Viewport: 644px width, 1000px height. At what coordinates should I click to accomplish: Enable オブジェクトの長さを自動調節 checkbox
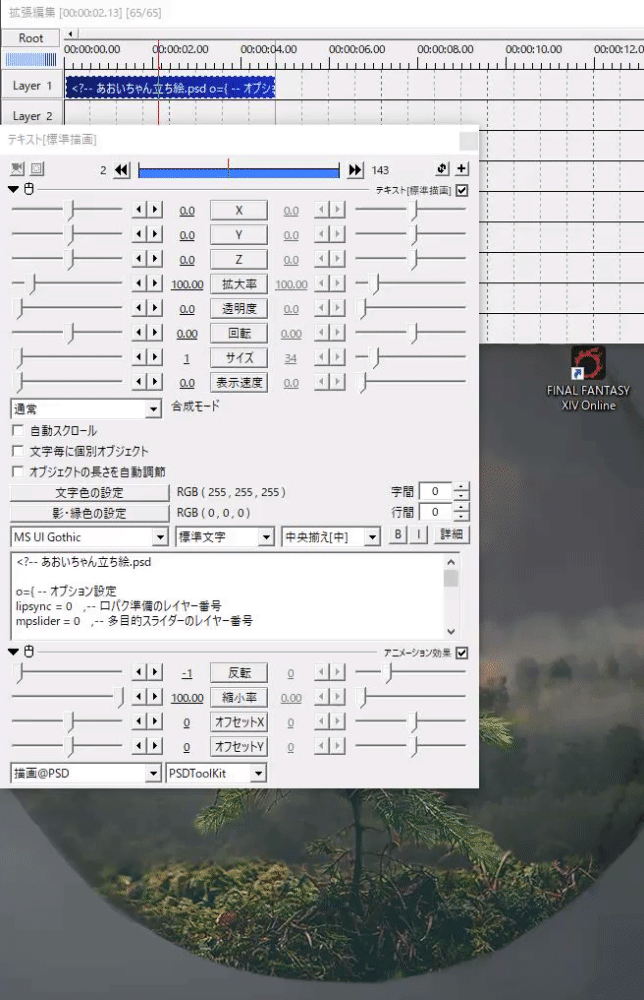18,471
